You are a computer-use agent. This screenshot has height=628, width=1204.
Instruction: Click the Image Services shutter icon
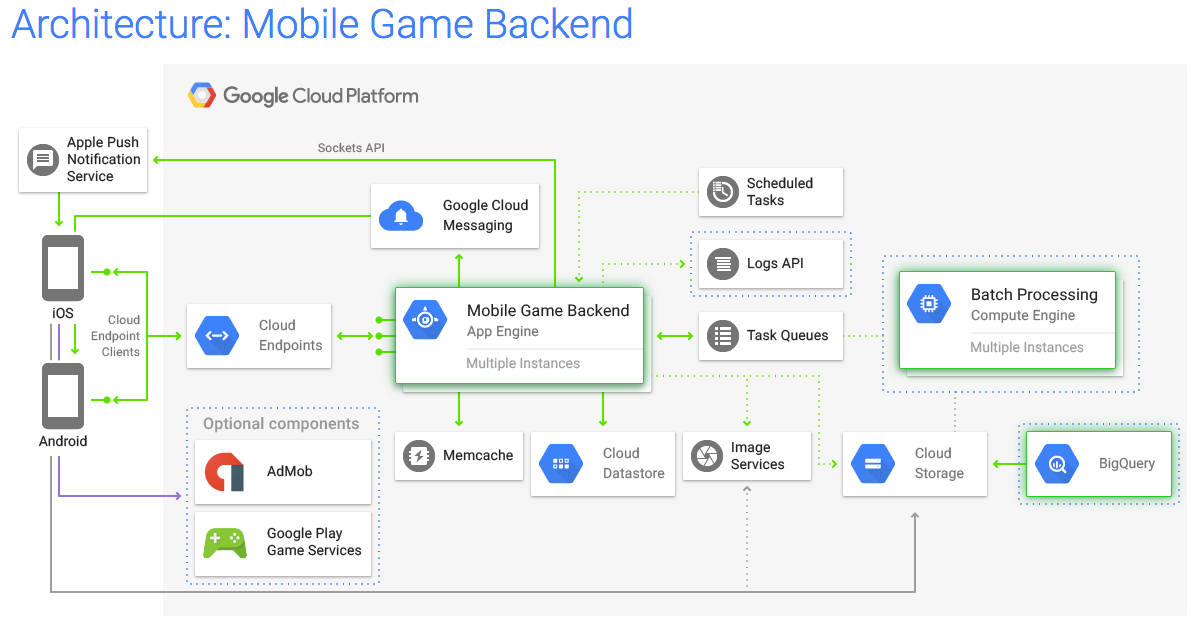[x=707, y=456]
